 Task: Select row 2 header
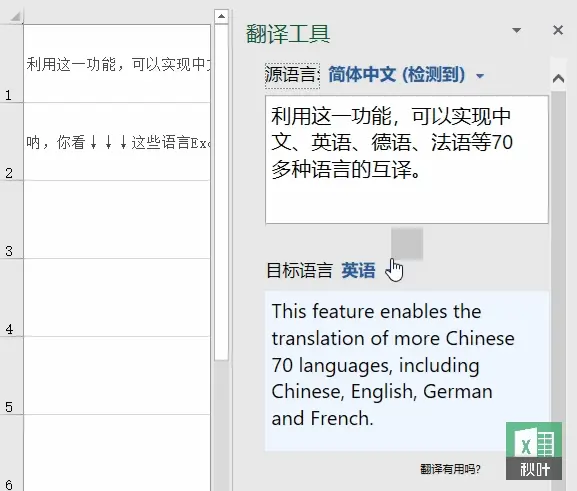tap(11, 142)
